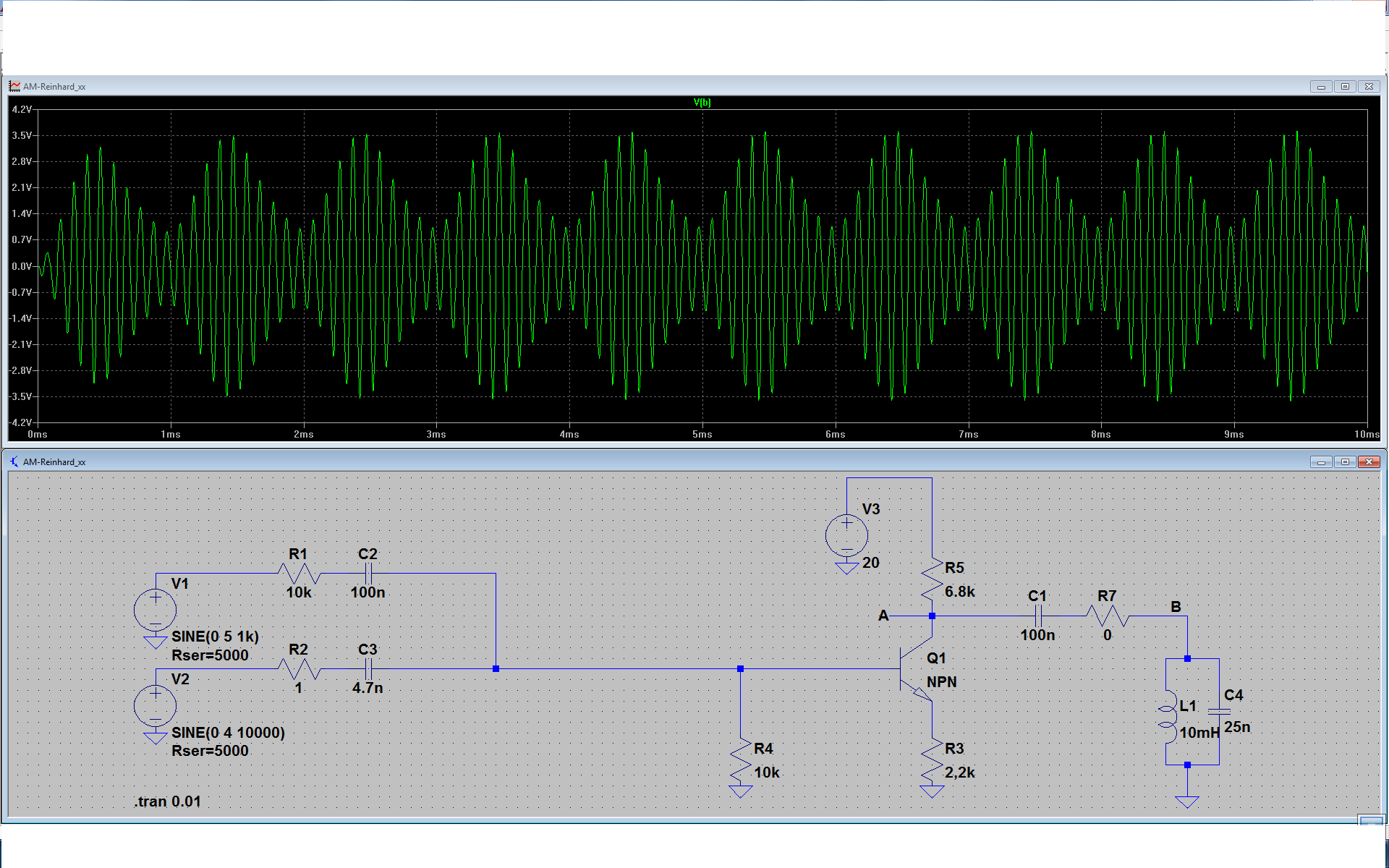The height and width of the screenshot is (868, 1389).
Task: Click the ground symbol under V3
Action: pos(846,568)
